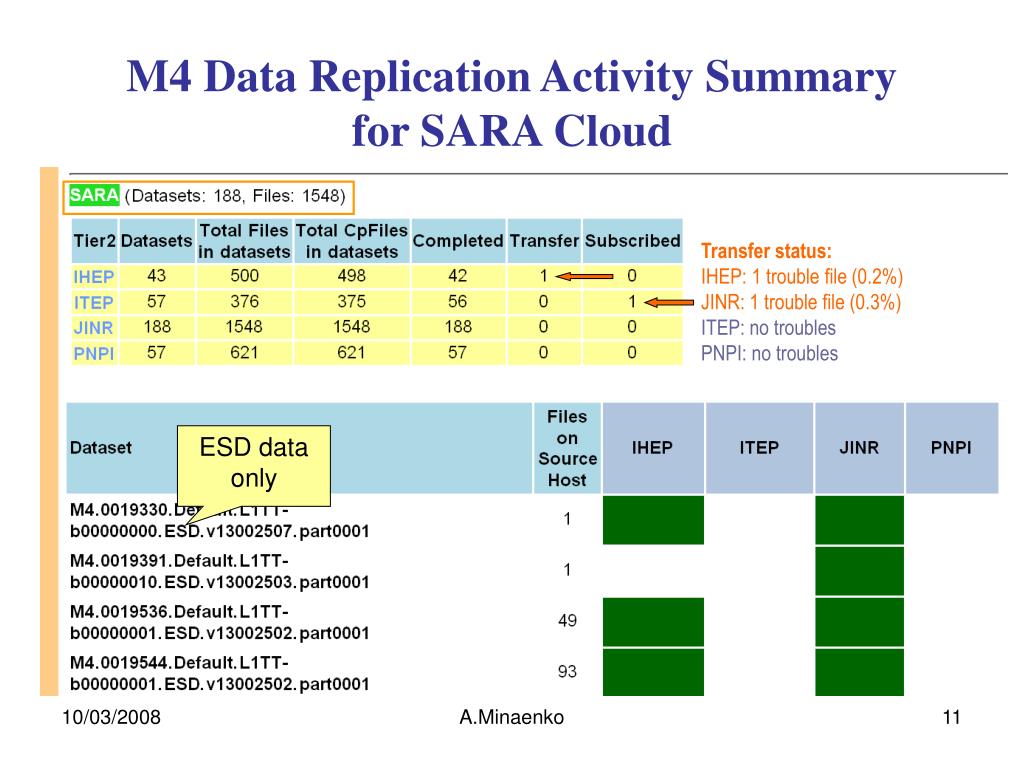Click 'IHEP: 1 trouble file (0.2%)' text
1024x768 pixels.
tap(802, 277)
